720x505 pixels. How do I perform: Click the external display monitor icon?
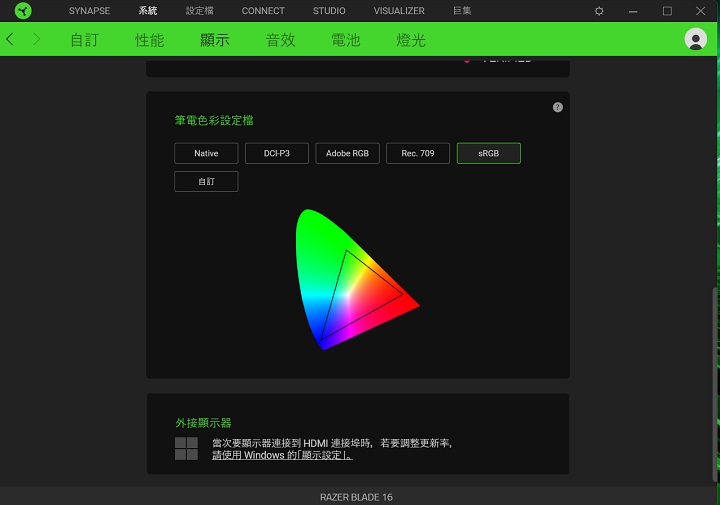[186, 449]
